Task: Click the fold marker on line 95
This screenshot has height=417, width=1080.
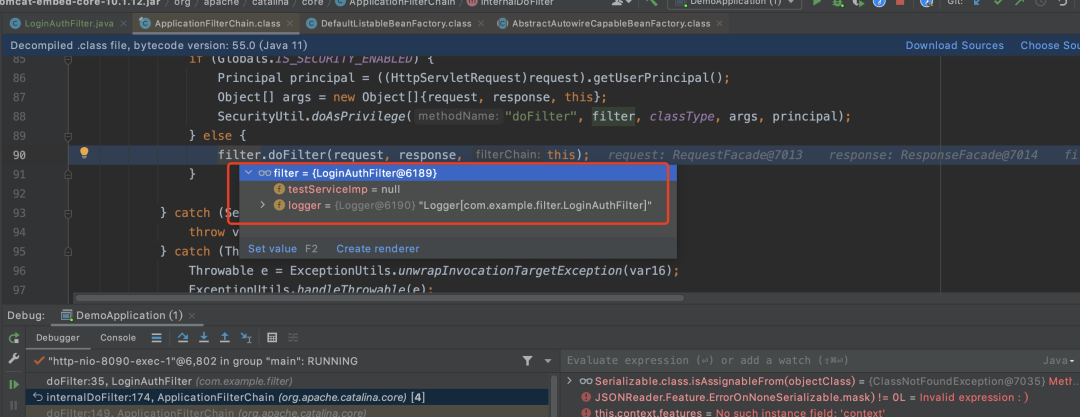Action: click(x=68, y=251)
